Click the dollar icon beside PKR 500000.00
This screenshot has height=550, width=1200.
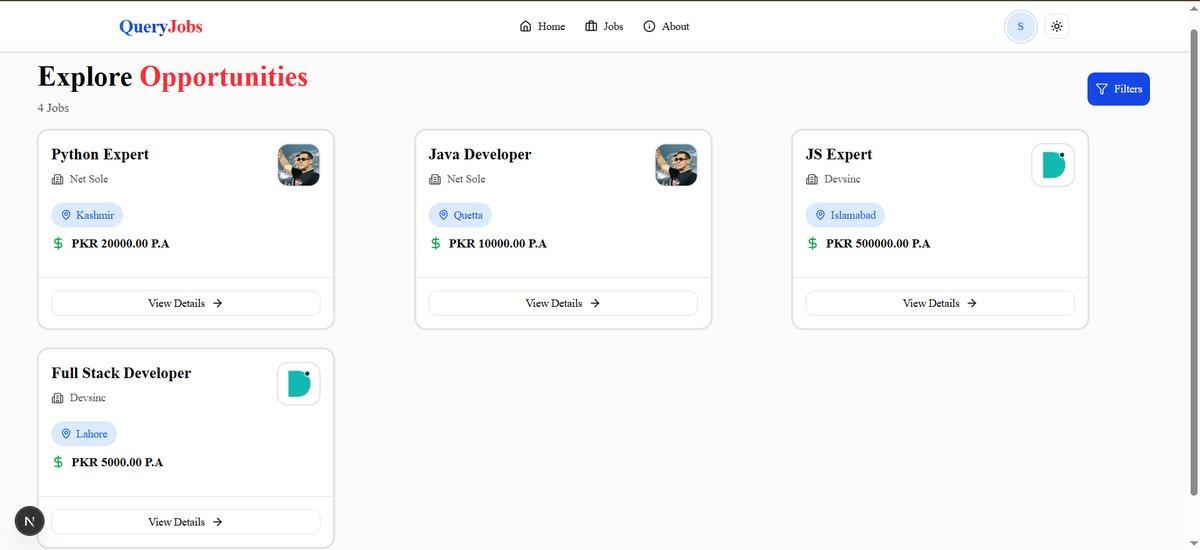tap(812, 243)
